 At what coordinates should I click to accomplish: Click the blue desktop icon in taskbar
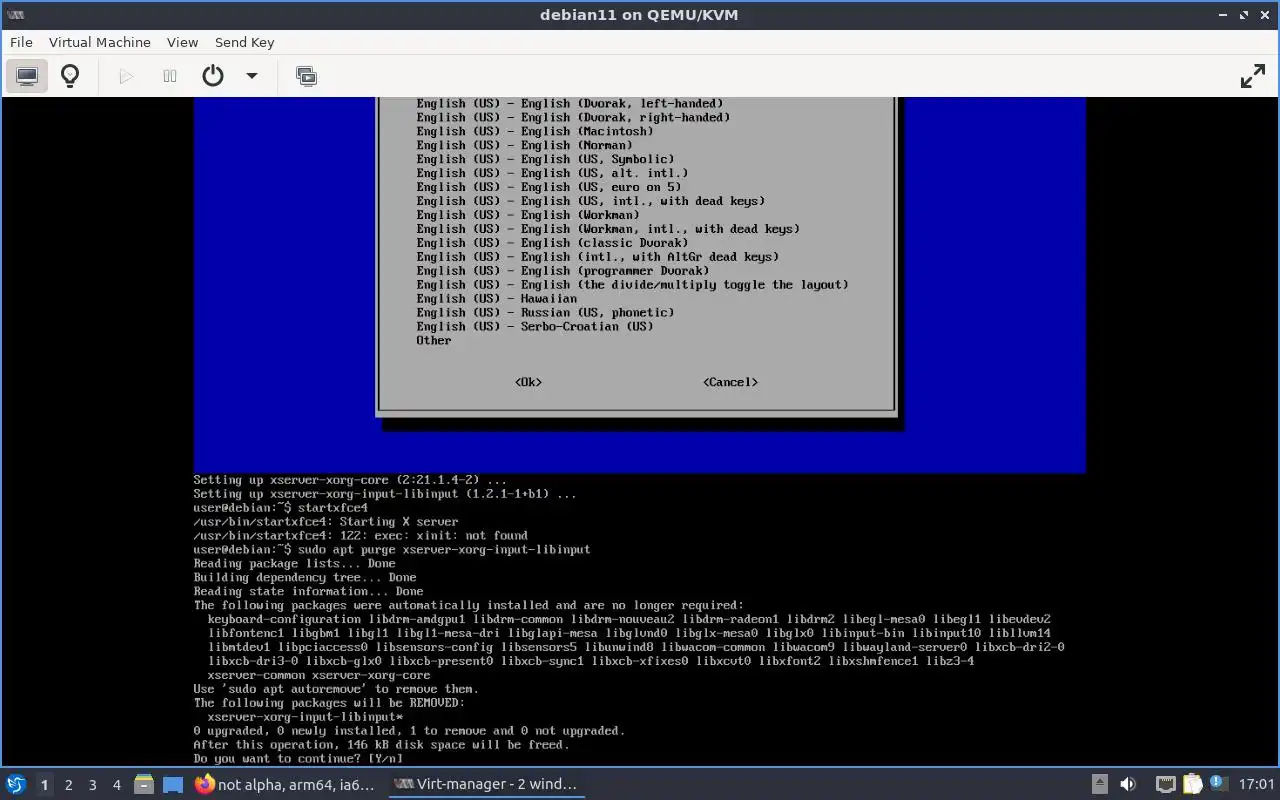click(173, 785)
